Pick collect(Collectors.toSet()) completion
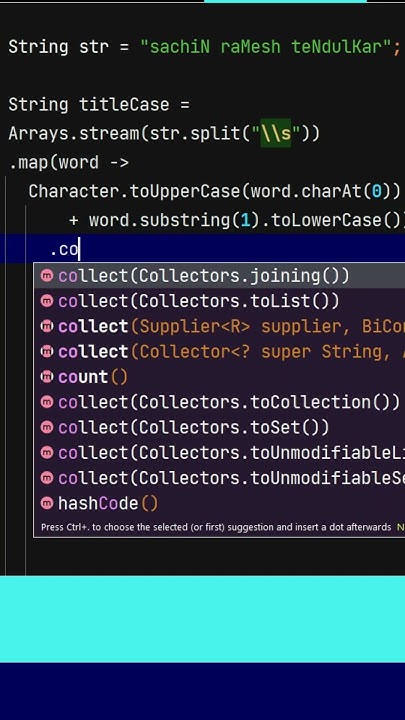405x720 pixels. point(219,428)
